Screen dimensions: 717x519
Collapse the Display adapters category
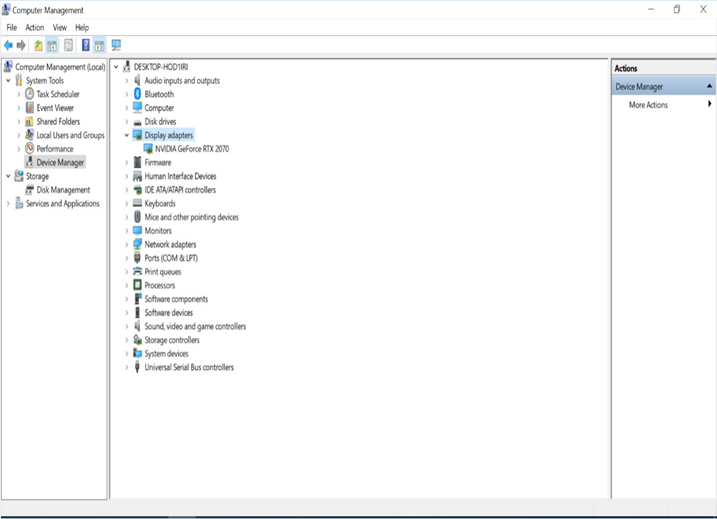126,135
